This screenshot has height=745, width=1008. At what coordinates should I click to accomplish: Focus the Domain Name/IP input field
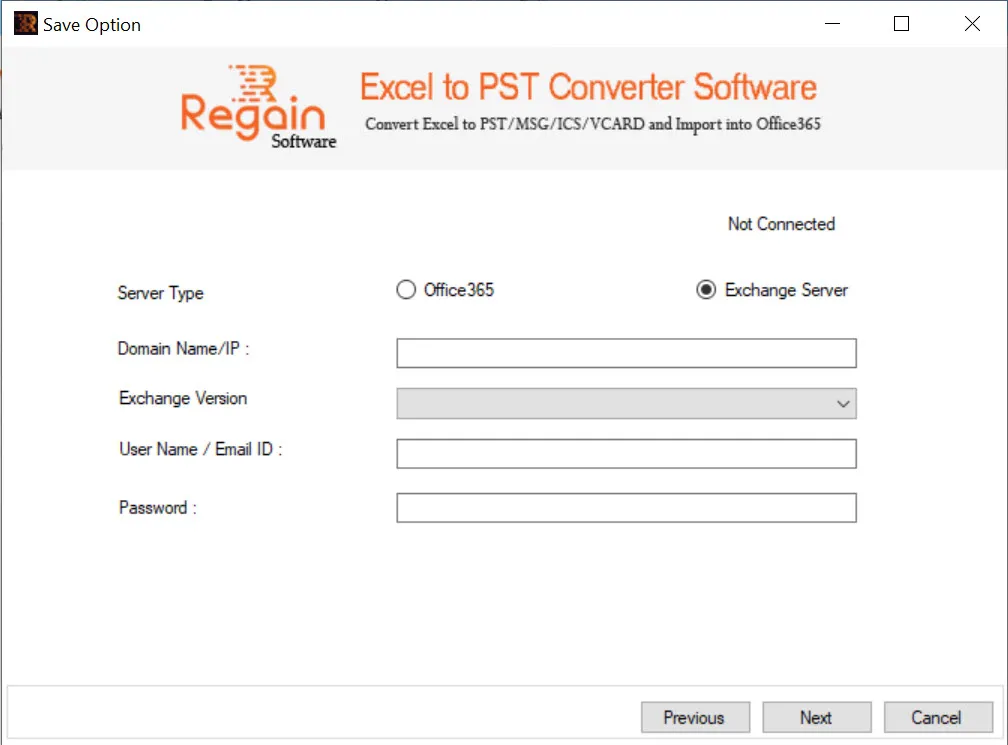tap(626, 353)
